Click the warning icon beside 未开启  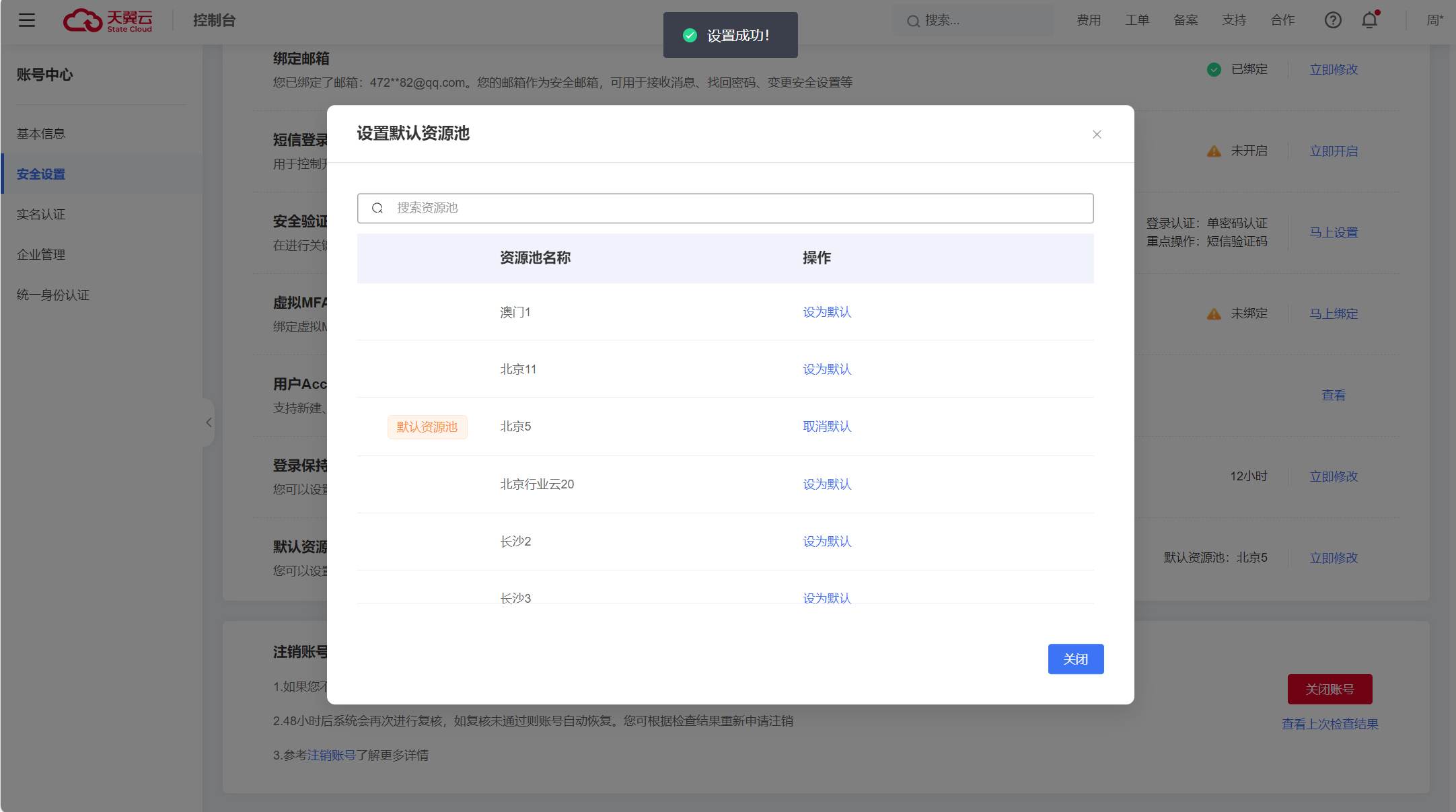(x=1214, y=151)
